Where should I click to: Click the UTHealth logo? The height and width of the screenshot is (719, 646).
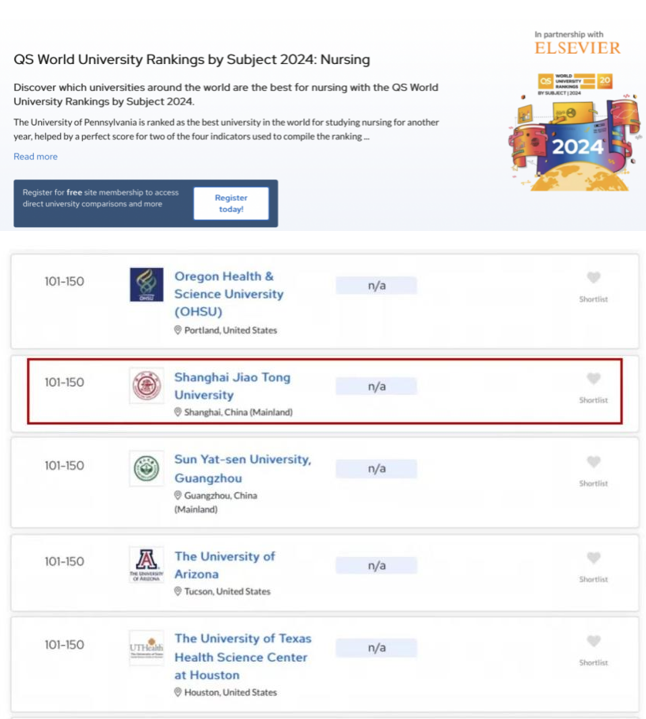tap(146, 648)
